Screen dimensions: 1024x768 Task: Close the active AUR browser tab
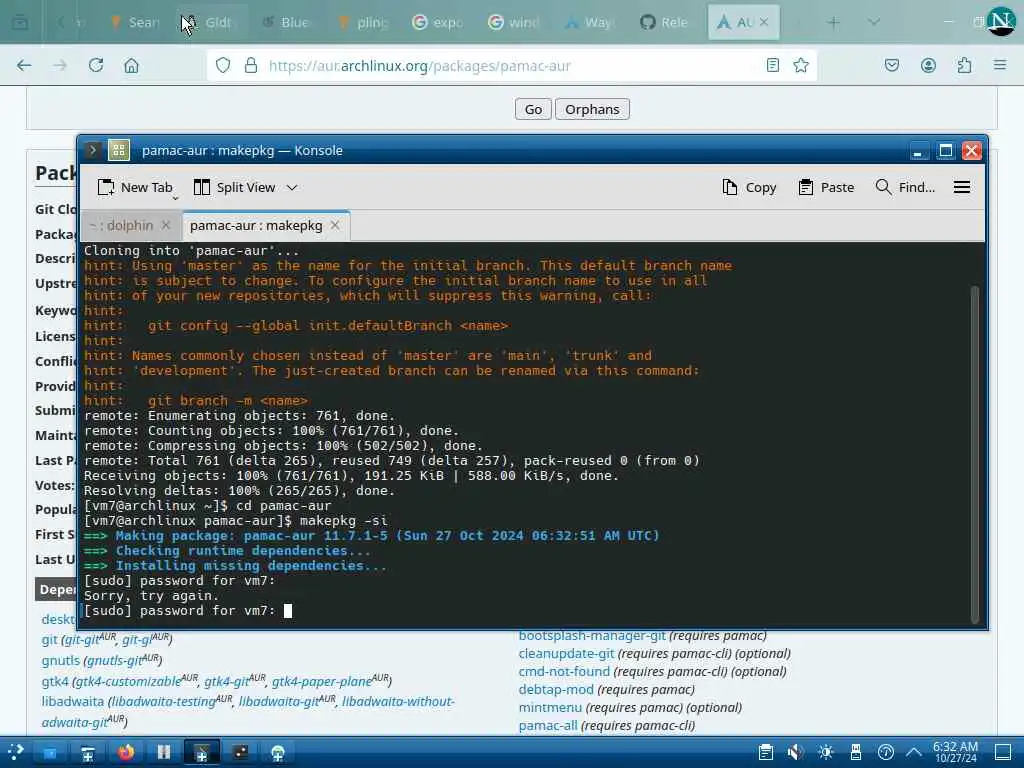coord(764,22)
